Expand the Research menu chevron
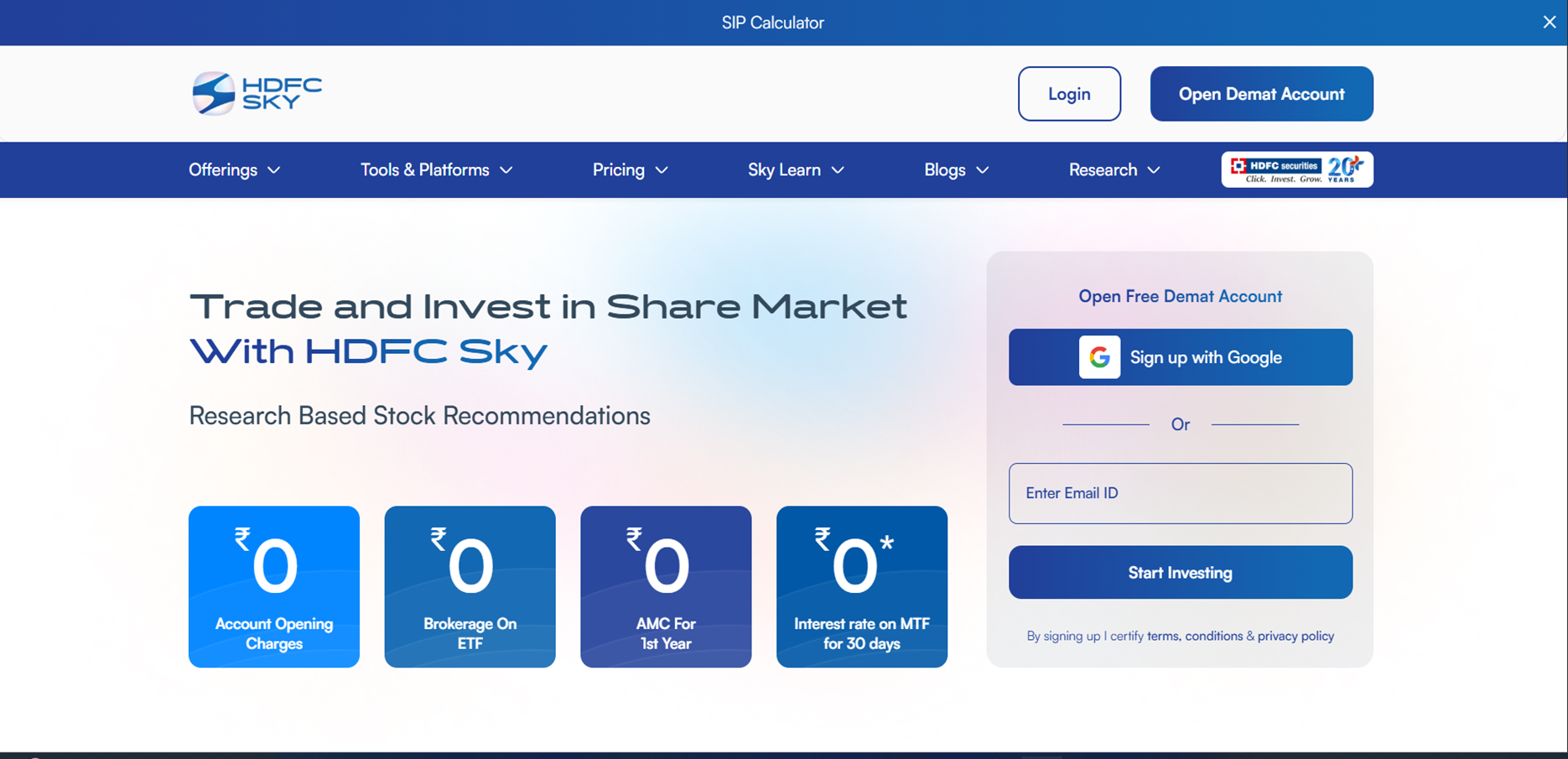Image resolution: width=1568 pixels, height=759 pixels. pos(1154,170)
